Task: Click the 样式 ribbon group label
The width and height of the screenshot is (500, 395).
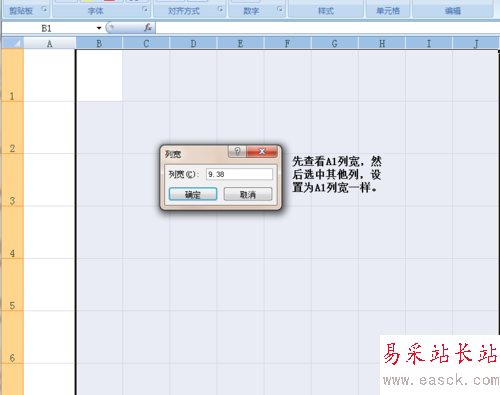Action: tap(326, 11)
